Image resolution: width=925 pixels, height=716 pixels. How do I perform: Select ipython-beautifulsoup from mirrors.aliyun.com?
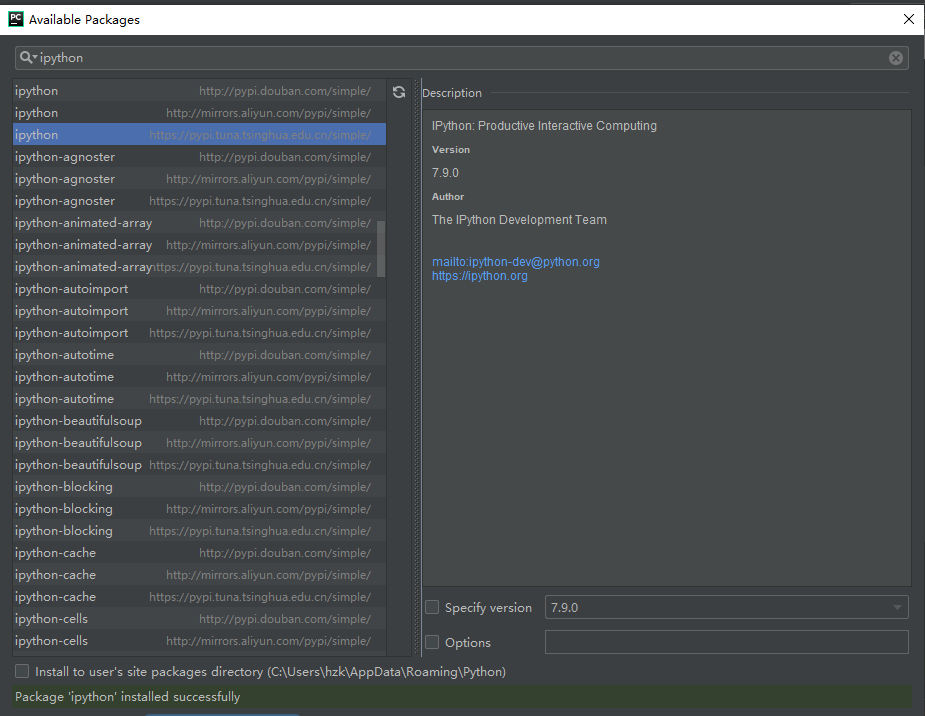[x=199, y=443]
